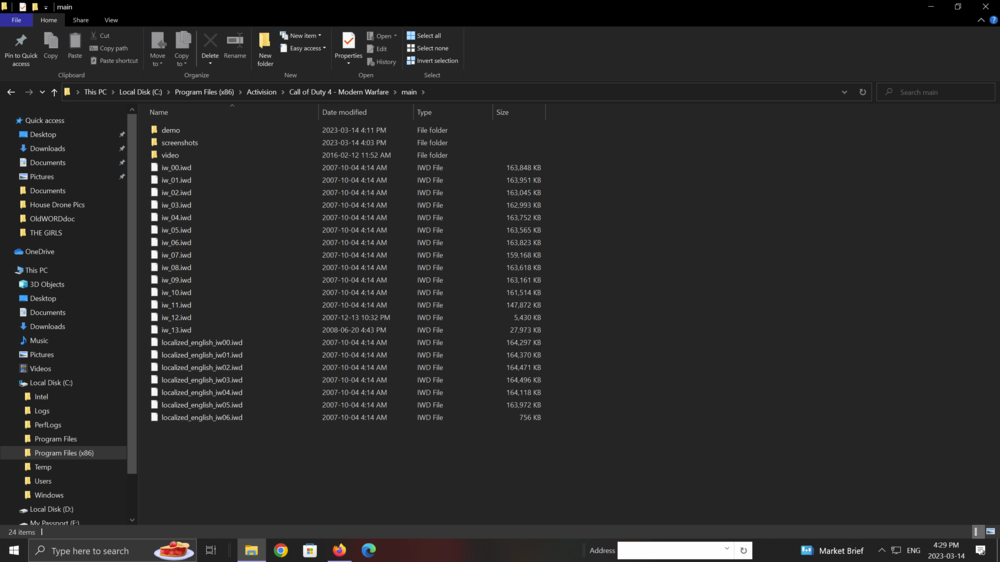Refresh the current folder view

863,92
